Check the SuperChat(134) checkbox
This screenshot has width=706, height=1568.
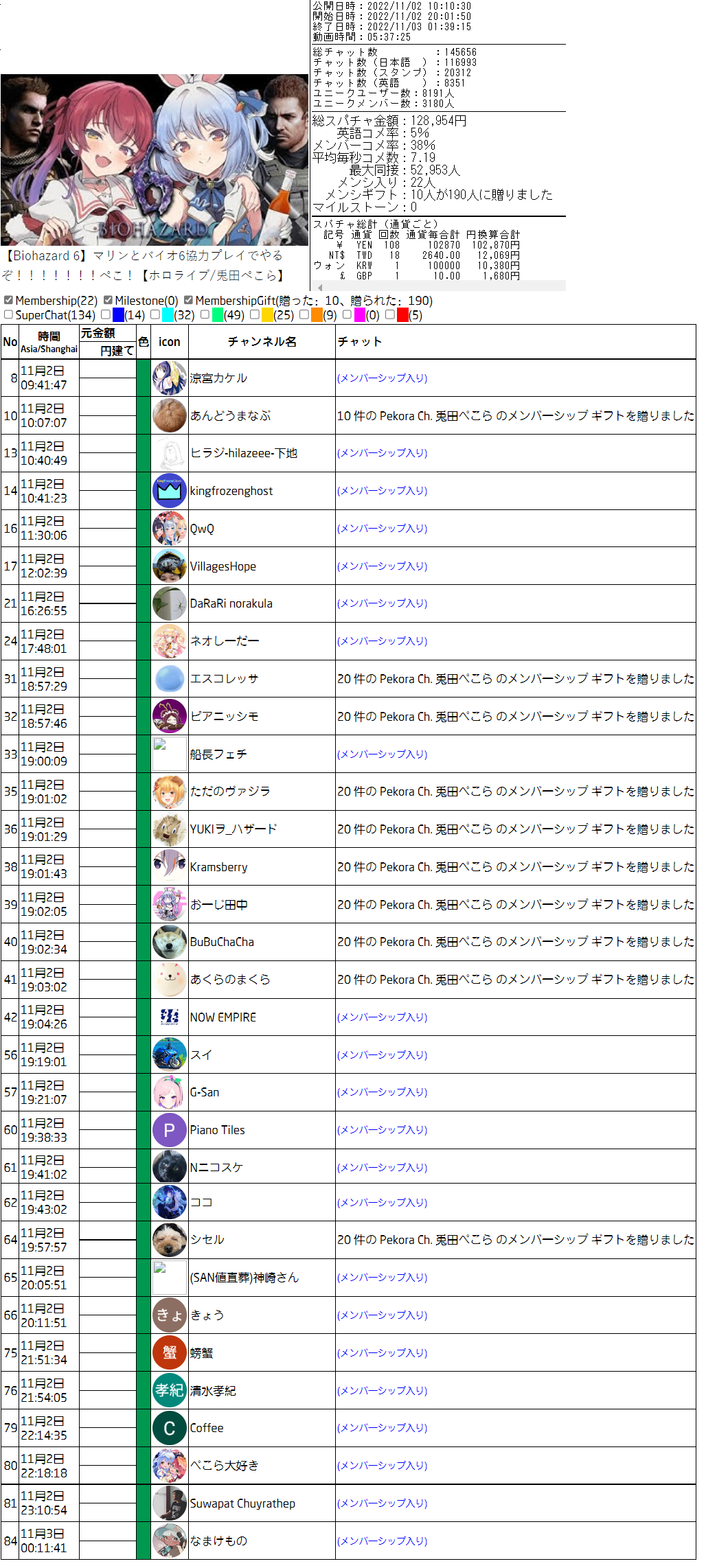tap(8, 314)
